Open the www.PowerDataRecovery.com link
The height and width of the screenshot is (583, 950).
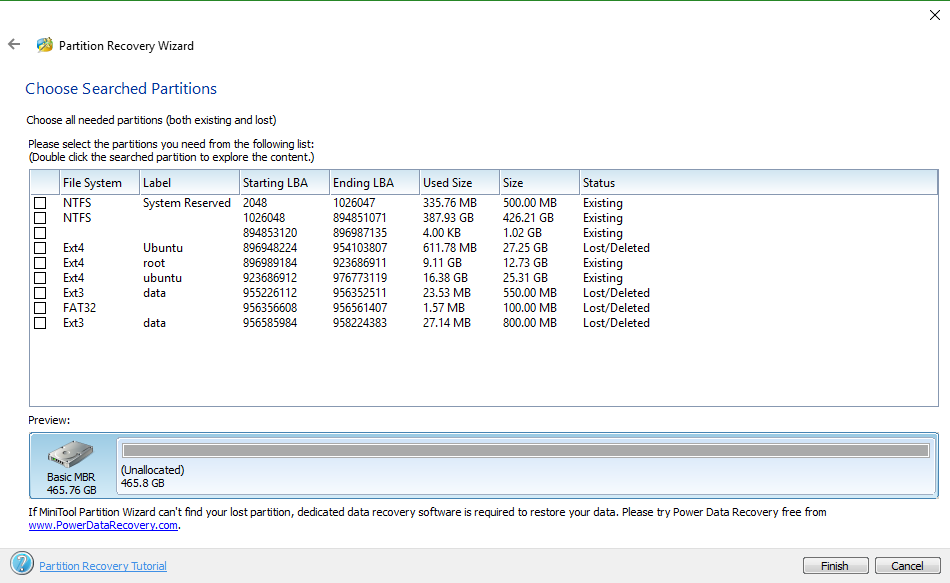[103, 525]
